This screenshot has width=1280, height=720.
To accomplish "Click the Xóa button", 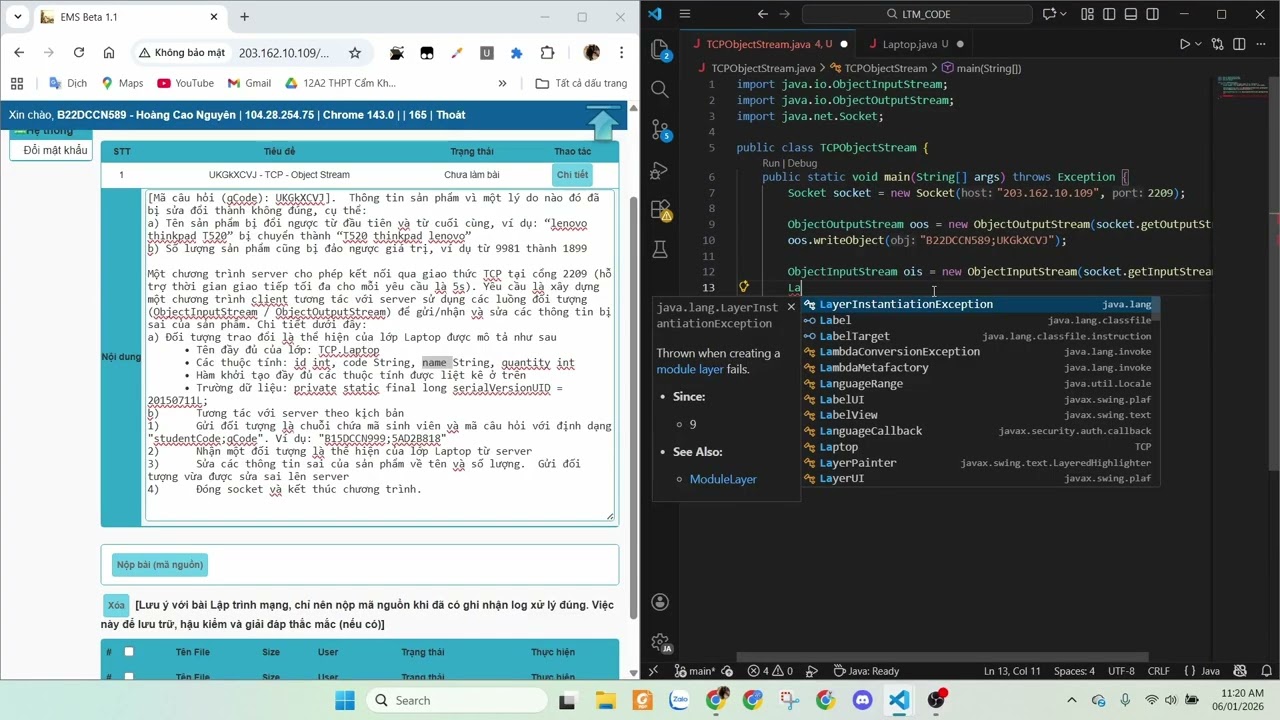I will [x=117, y=605].
